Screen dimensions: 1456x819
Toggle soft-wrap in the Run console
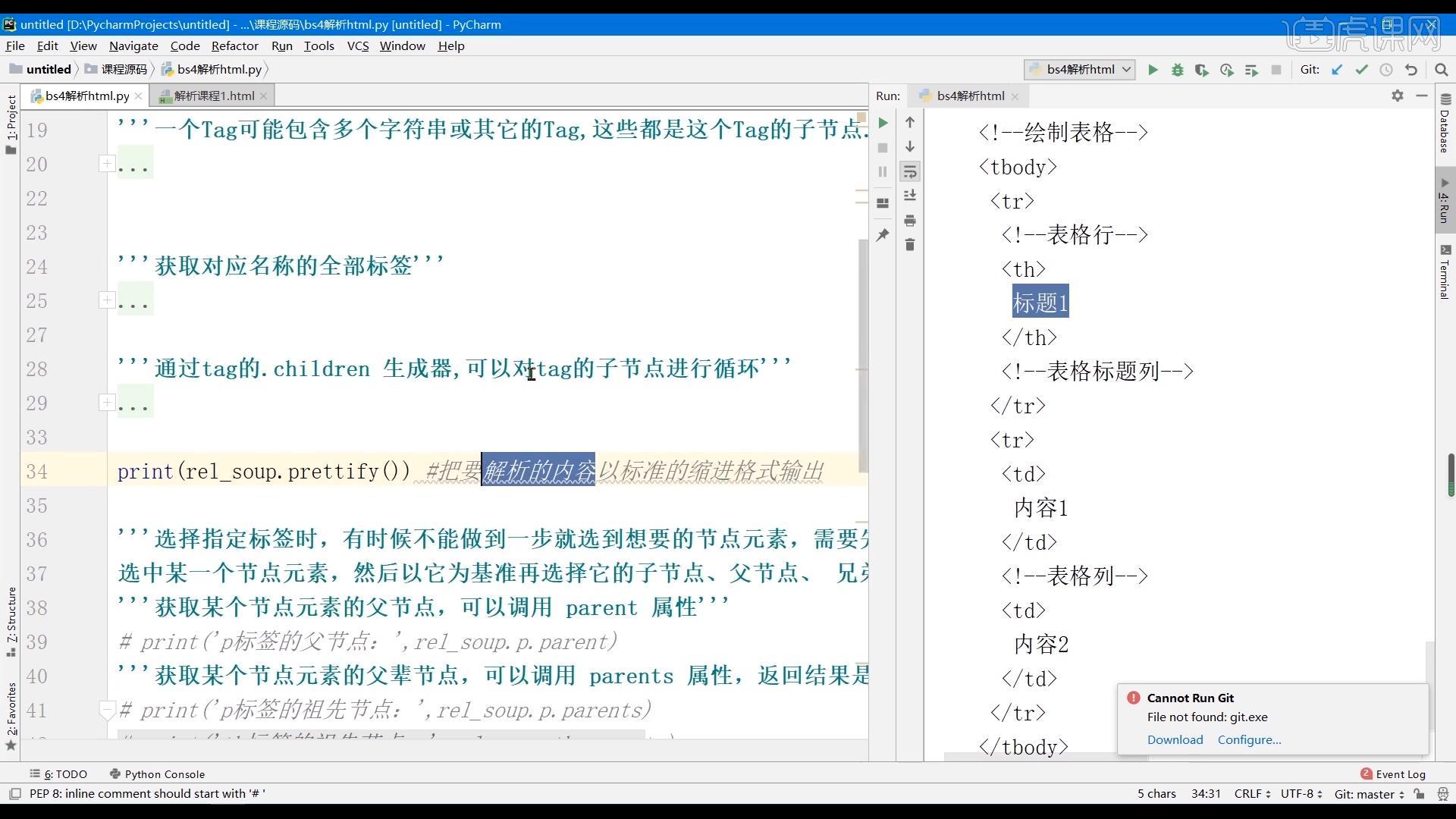(910, 172)
